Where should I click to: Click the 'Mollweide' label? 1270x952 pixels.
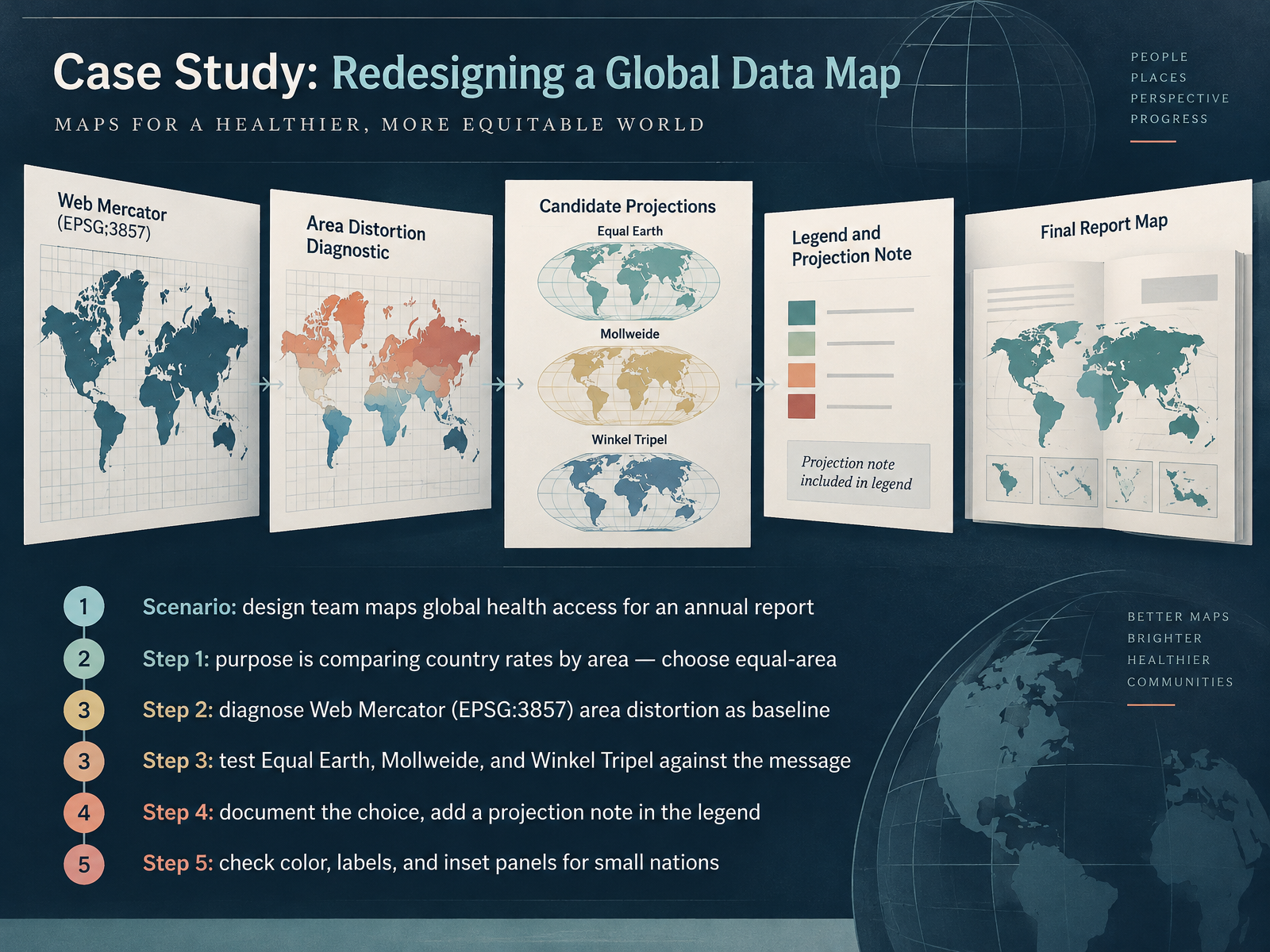pos(629,334)
